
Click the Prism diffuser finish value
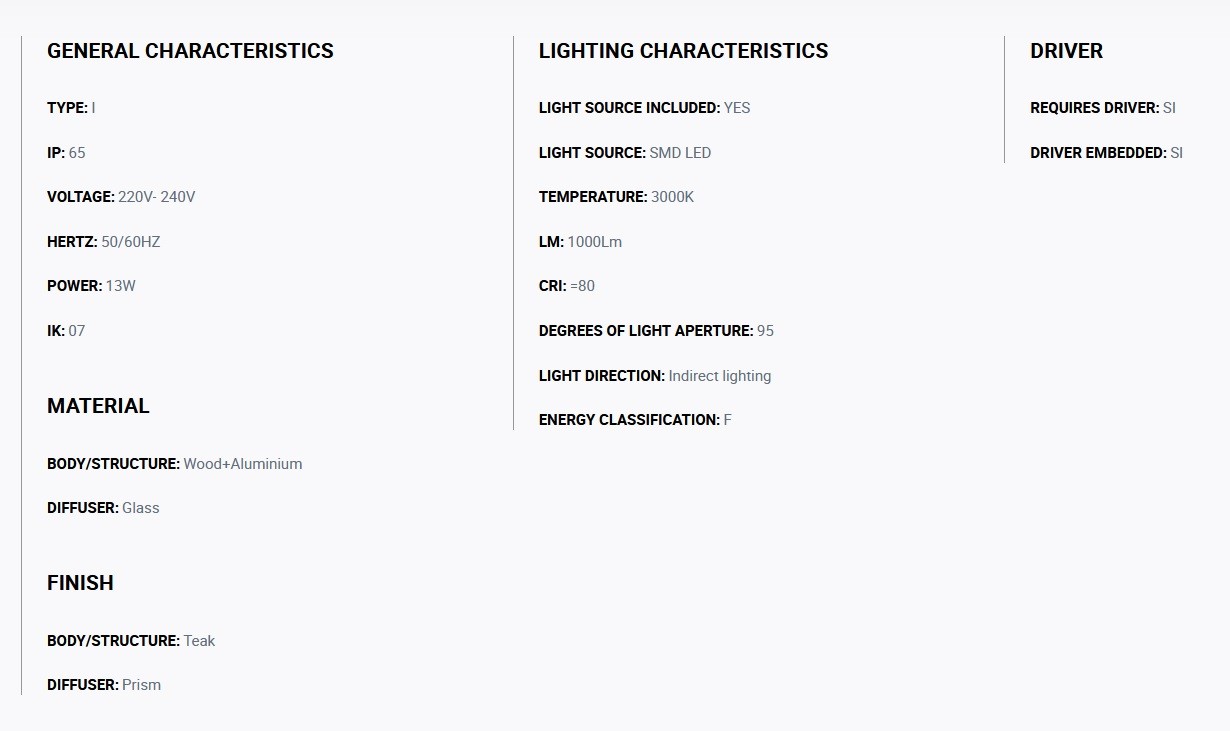tap(141, 685)
